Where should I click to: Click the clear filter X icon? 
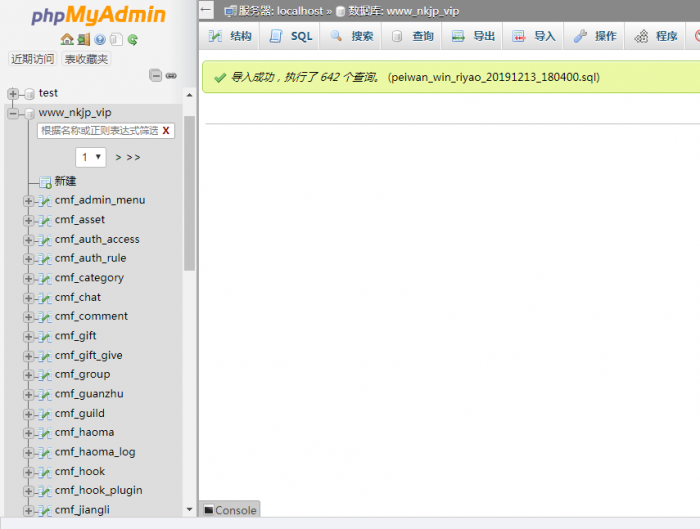coord(166,131)
